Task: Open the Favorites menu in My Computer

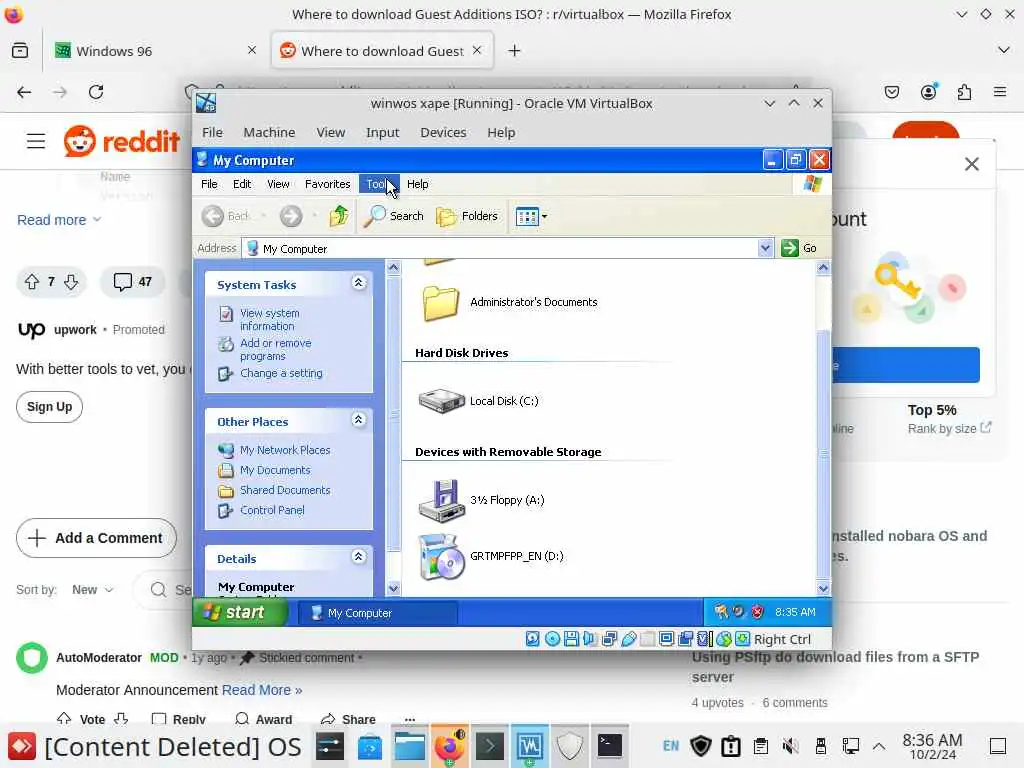Action: point(327,184)
